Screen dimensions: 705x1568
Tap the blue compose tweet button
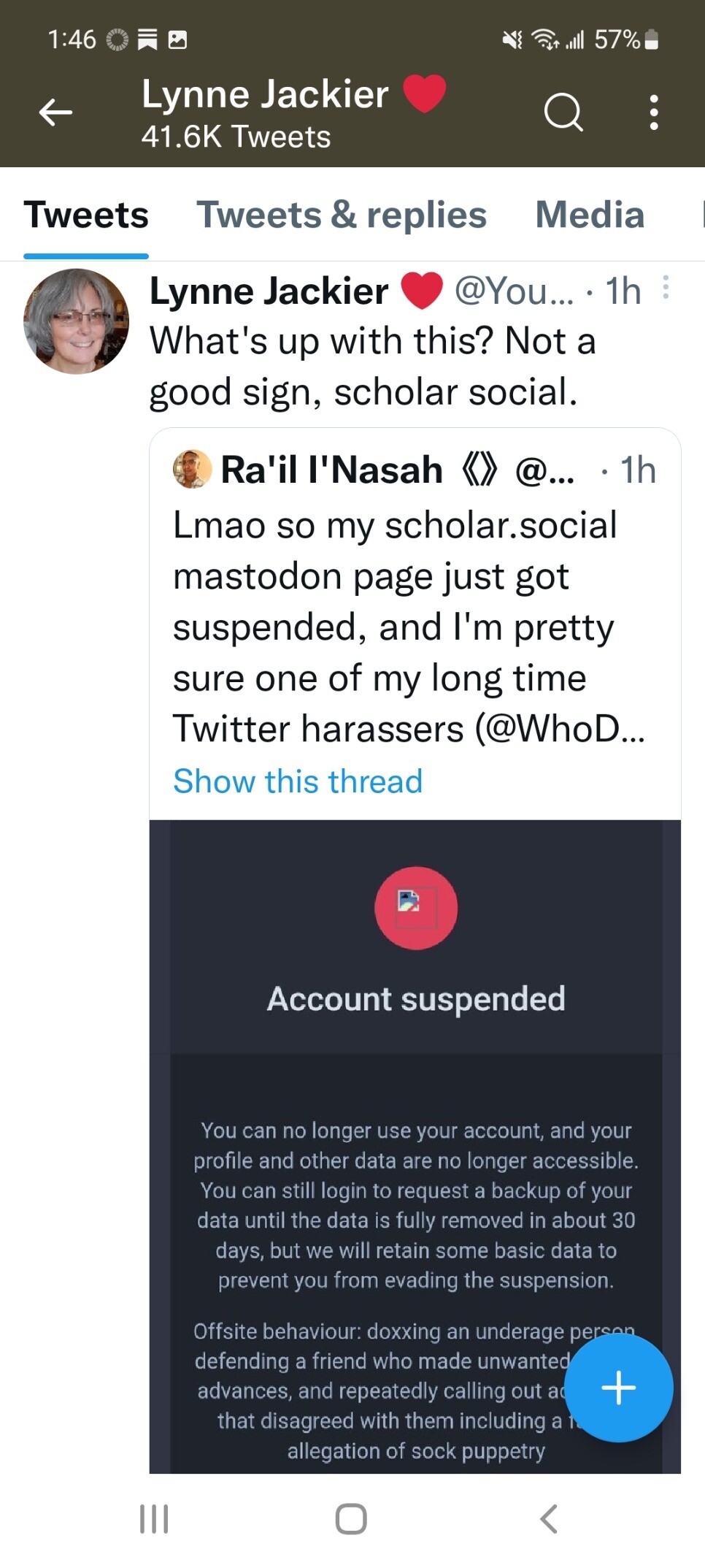pos(618,1388)
